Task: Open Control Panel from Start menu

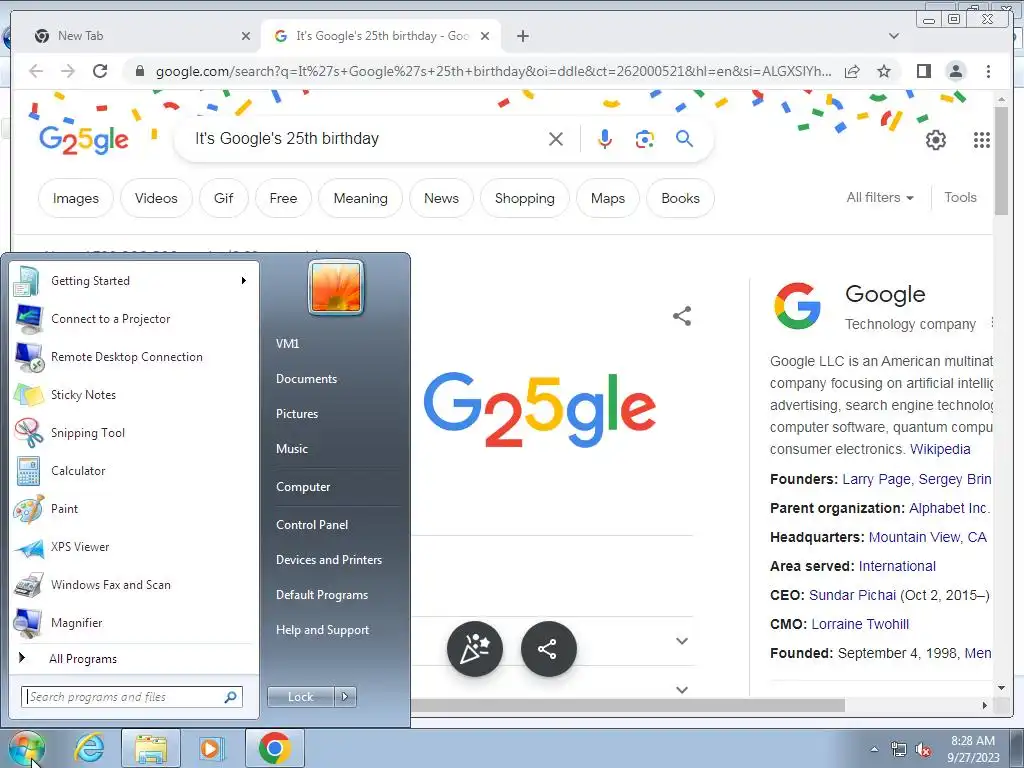Action: click(x=312, y=525)
